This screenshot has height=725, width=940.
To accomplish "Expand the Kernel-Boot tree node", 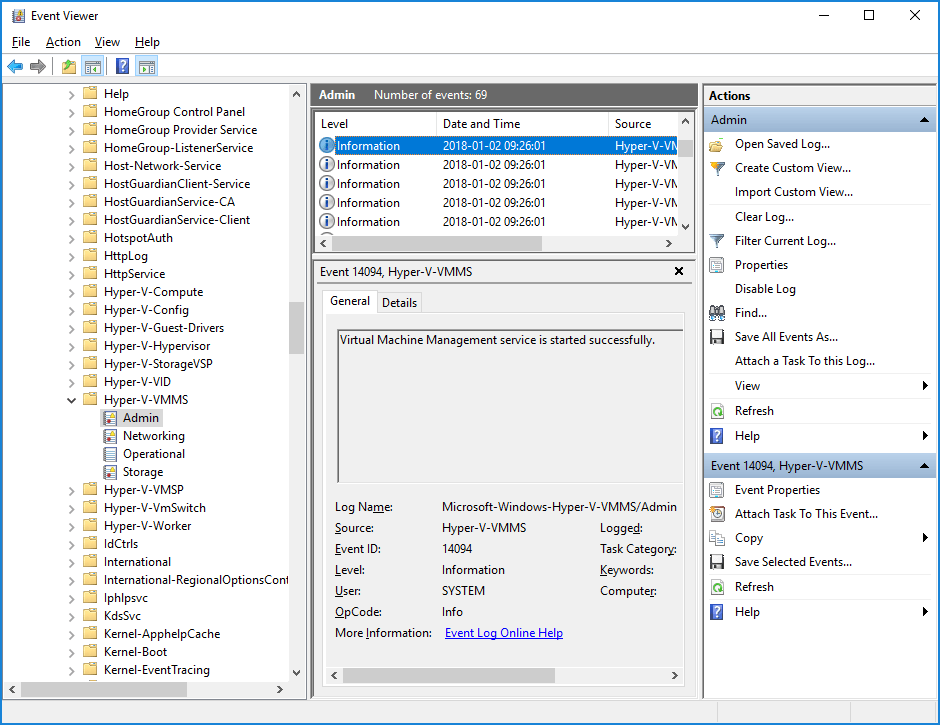I will coord(71,652).
